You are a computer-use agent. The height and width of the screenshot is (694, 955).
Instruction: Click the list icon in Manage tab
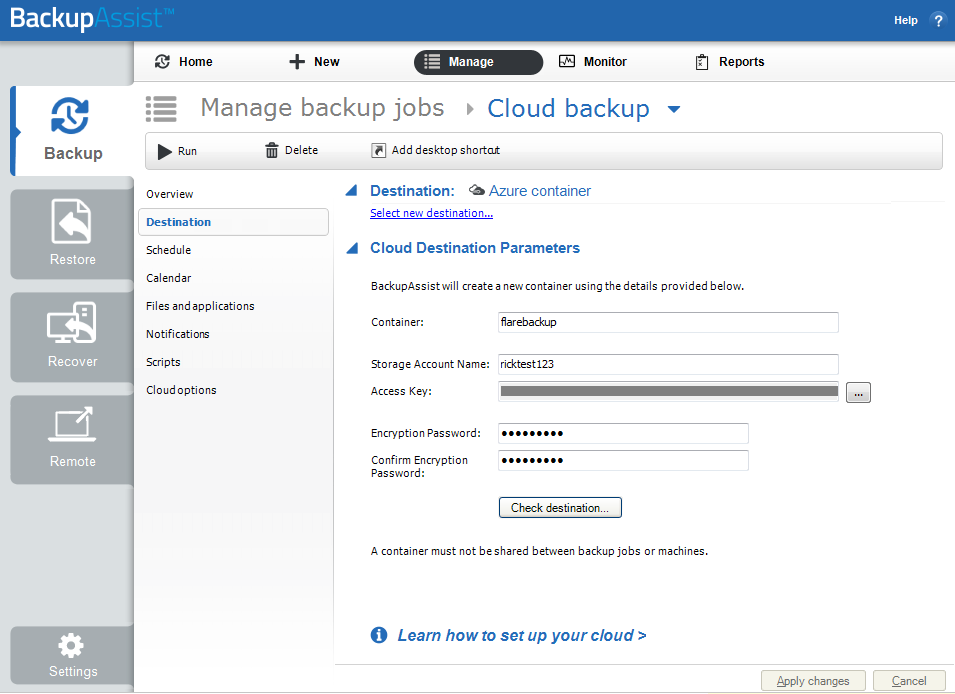(432, 62)
